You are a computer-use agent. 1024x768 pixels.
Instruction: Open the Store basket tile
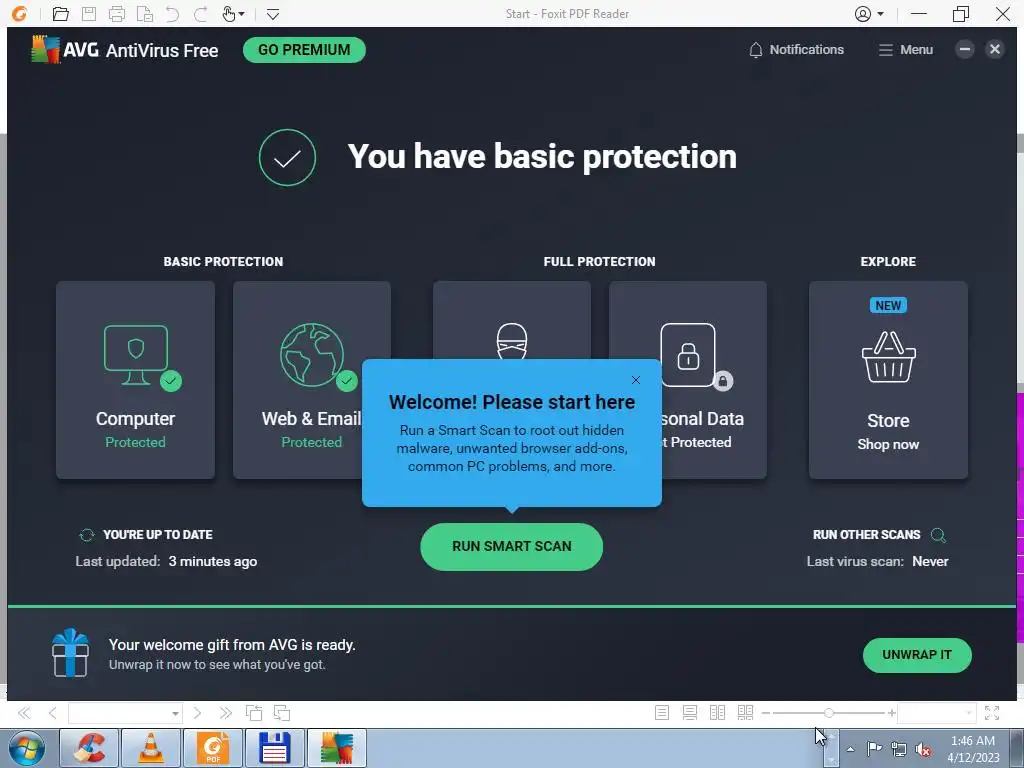click(888, 380)
